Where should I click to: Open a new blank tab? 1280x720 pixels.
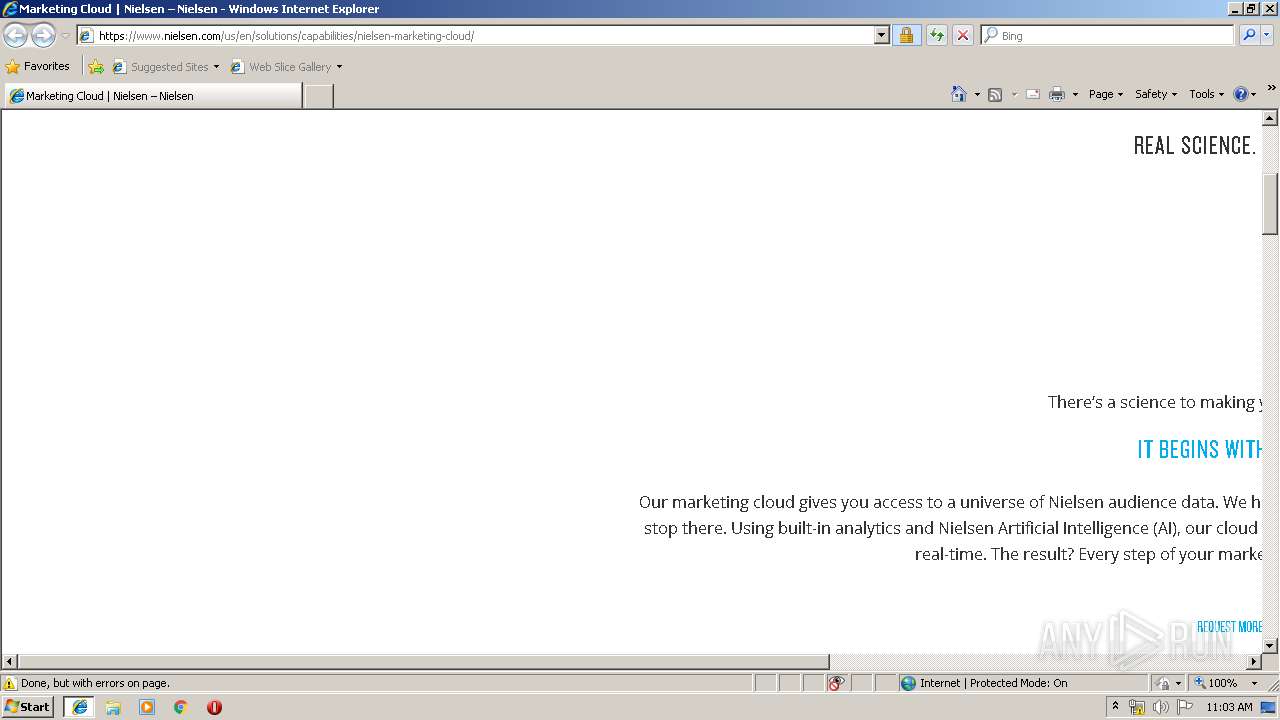click(x=318, y=96)
